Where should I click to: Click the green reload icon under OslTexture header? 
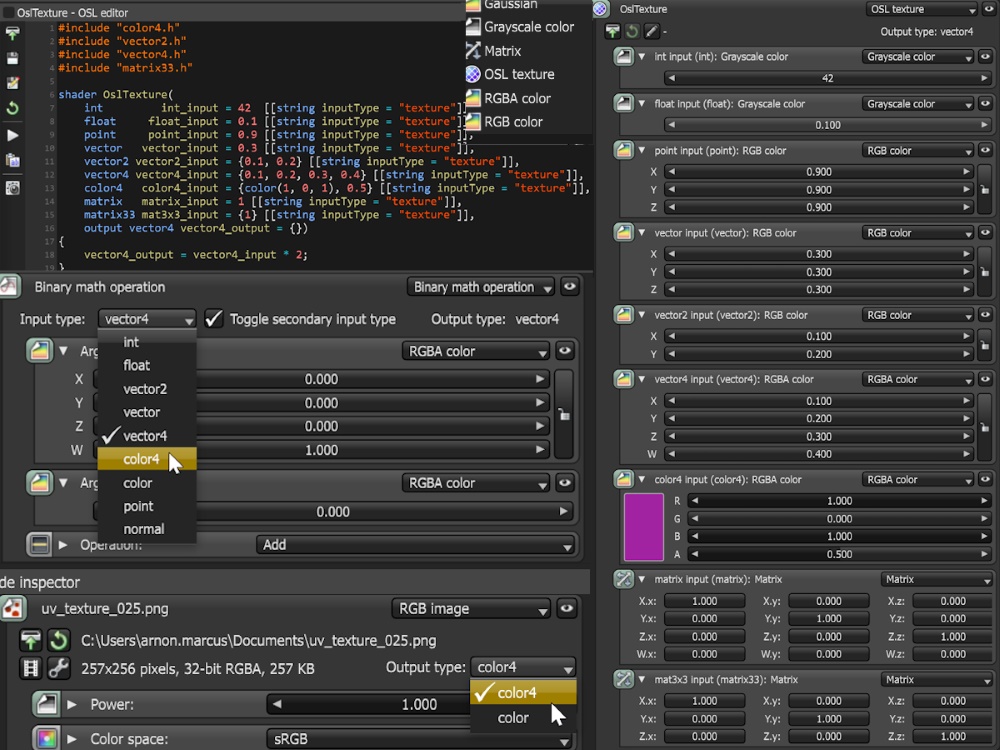coord(632,31)
